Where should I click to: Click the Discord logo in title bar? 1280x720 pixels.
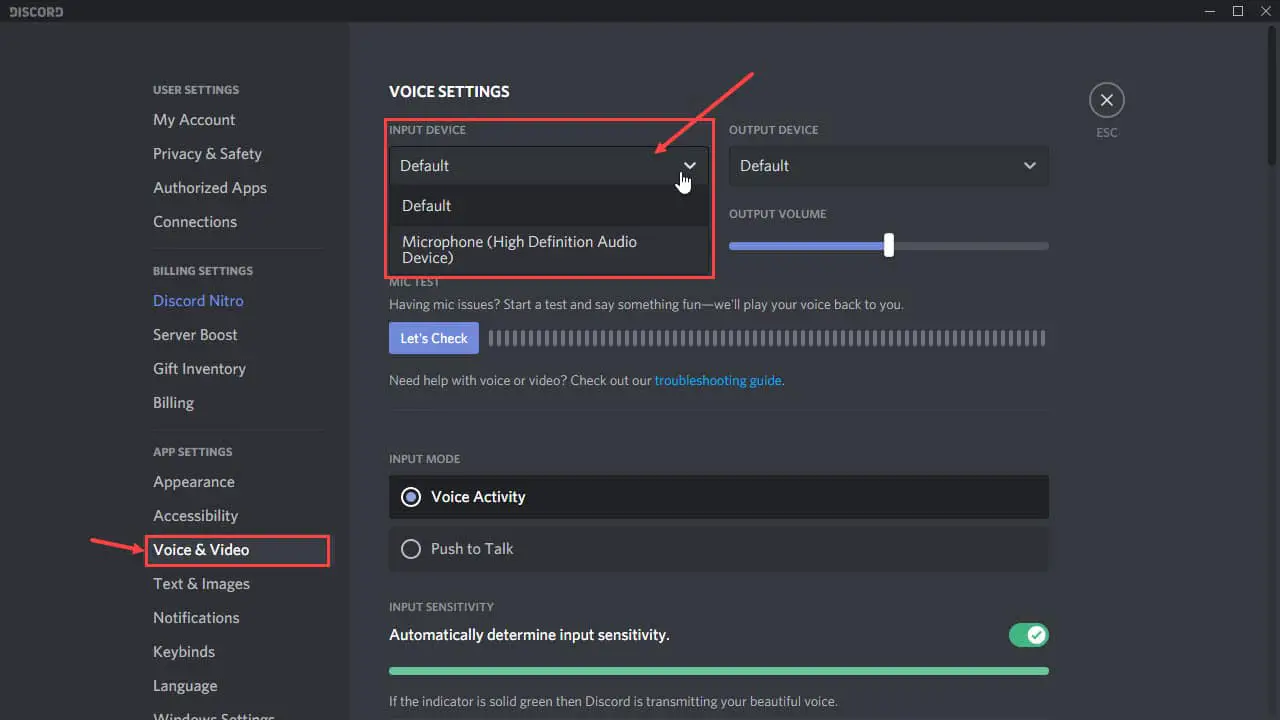tap(36, 12)
